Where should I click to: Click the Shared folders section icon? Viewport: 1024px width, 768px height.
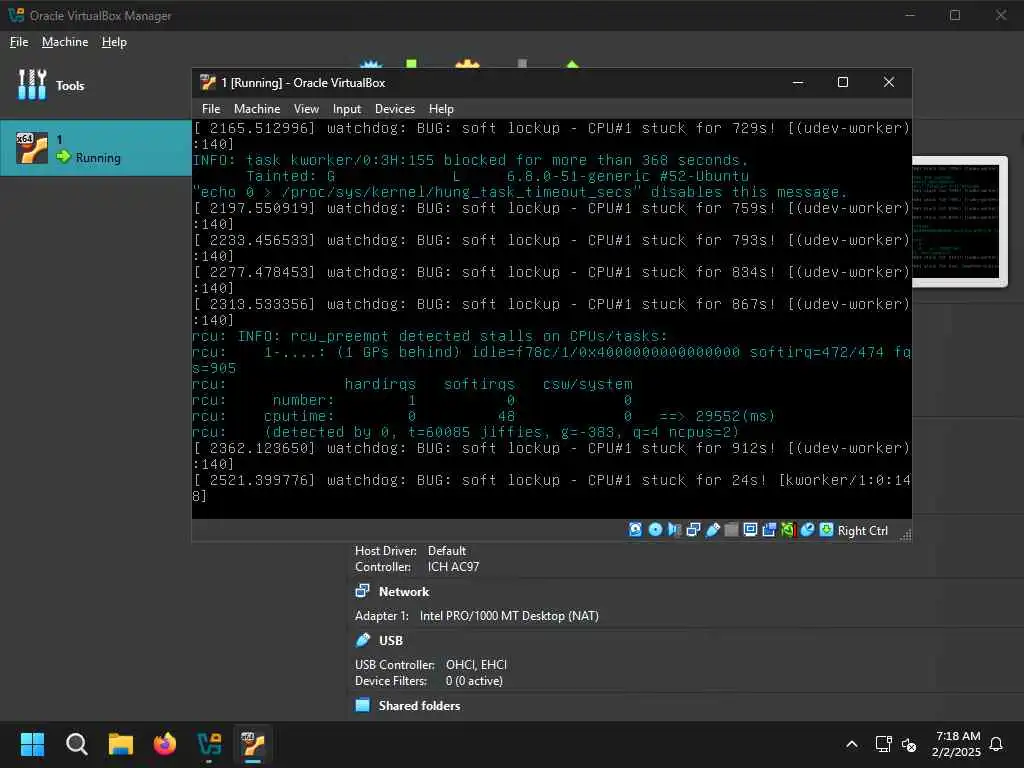[x=362, y=705]
